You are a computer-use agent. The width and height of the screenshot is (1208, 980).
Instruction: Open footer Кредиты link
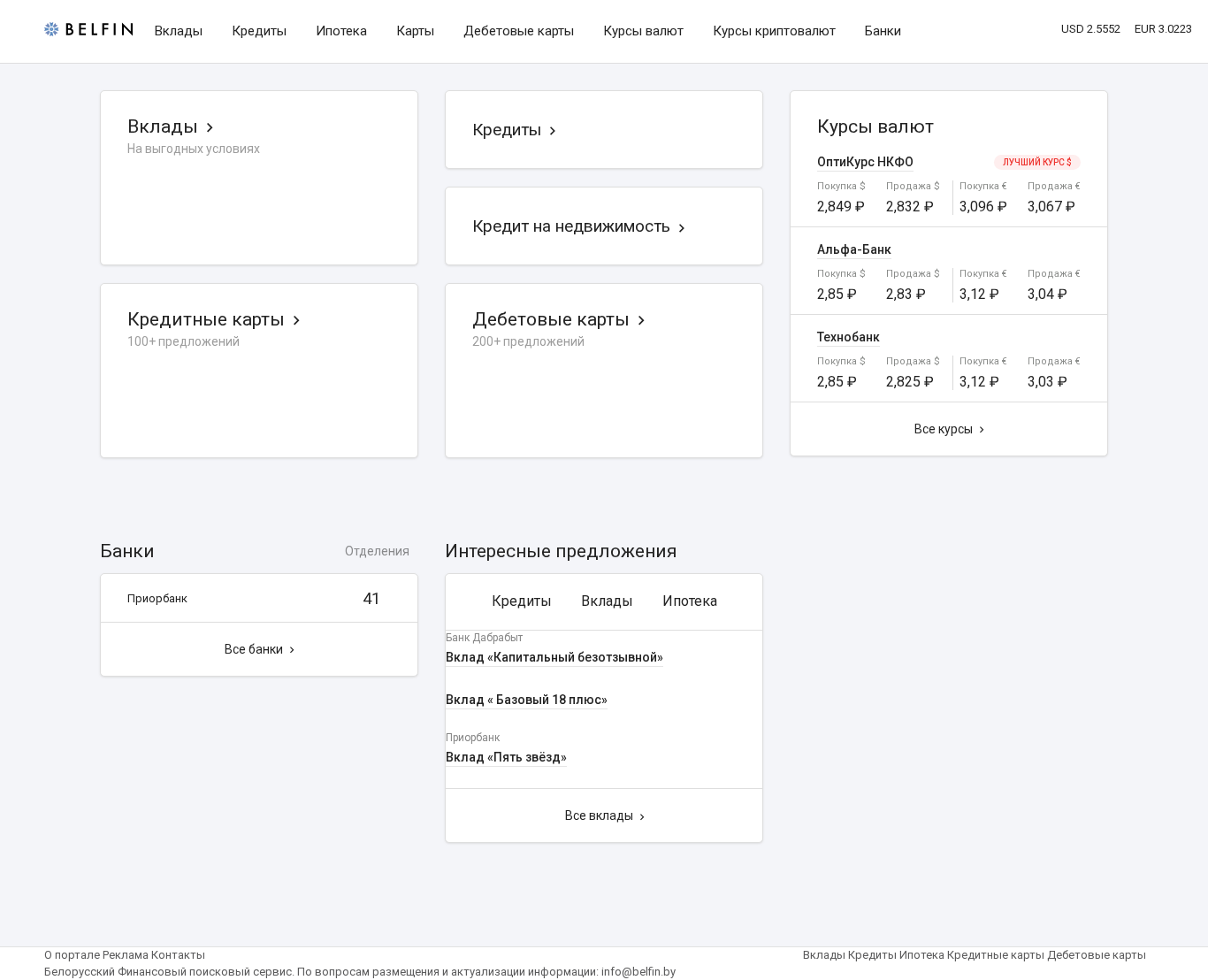(x=872, y=955)
